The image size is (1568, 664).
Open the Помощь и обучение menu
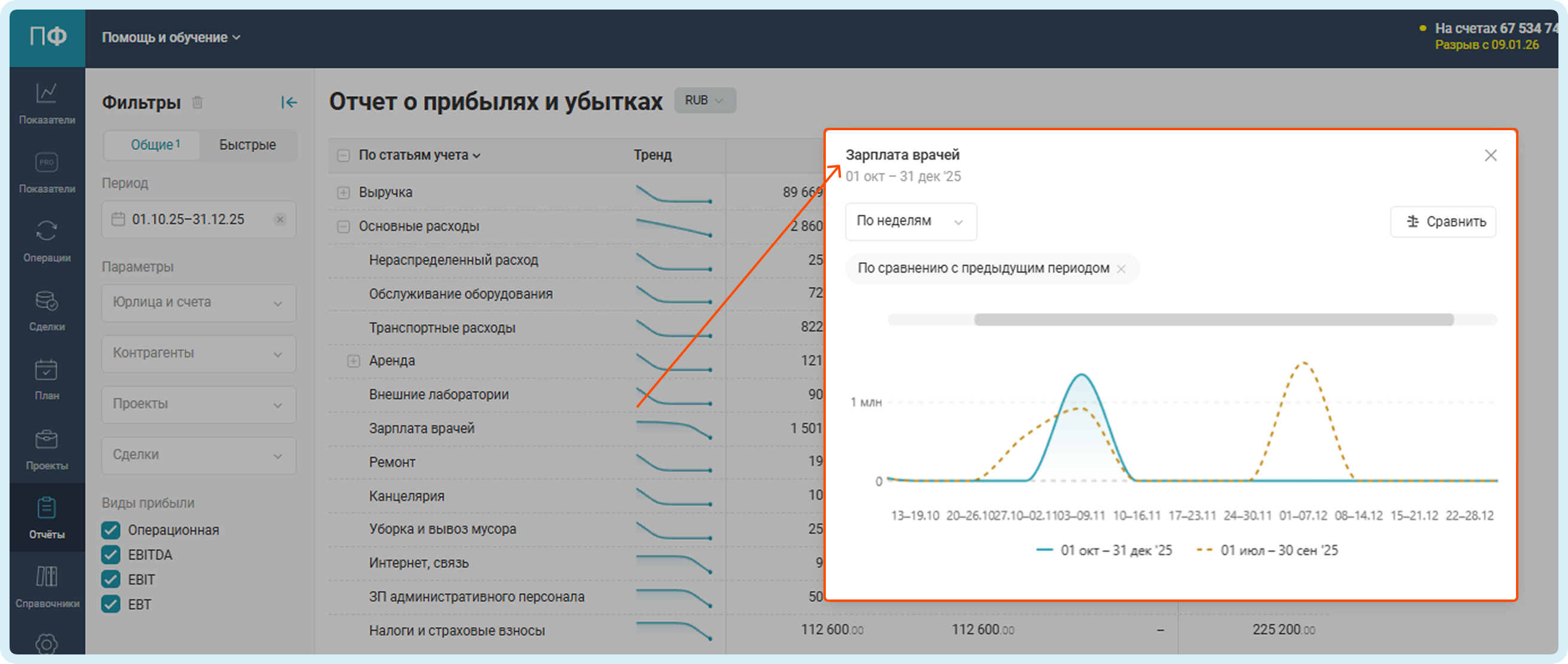(x=170, y=38)
